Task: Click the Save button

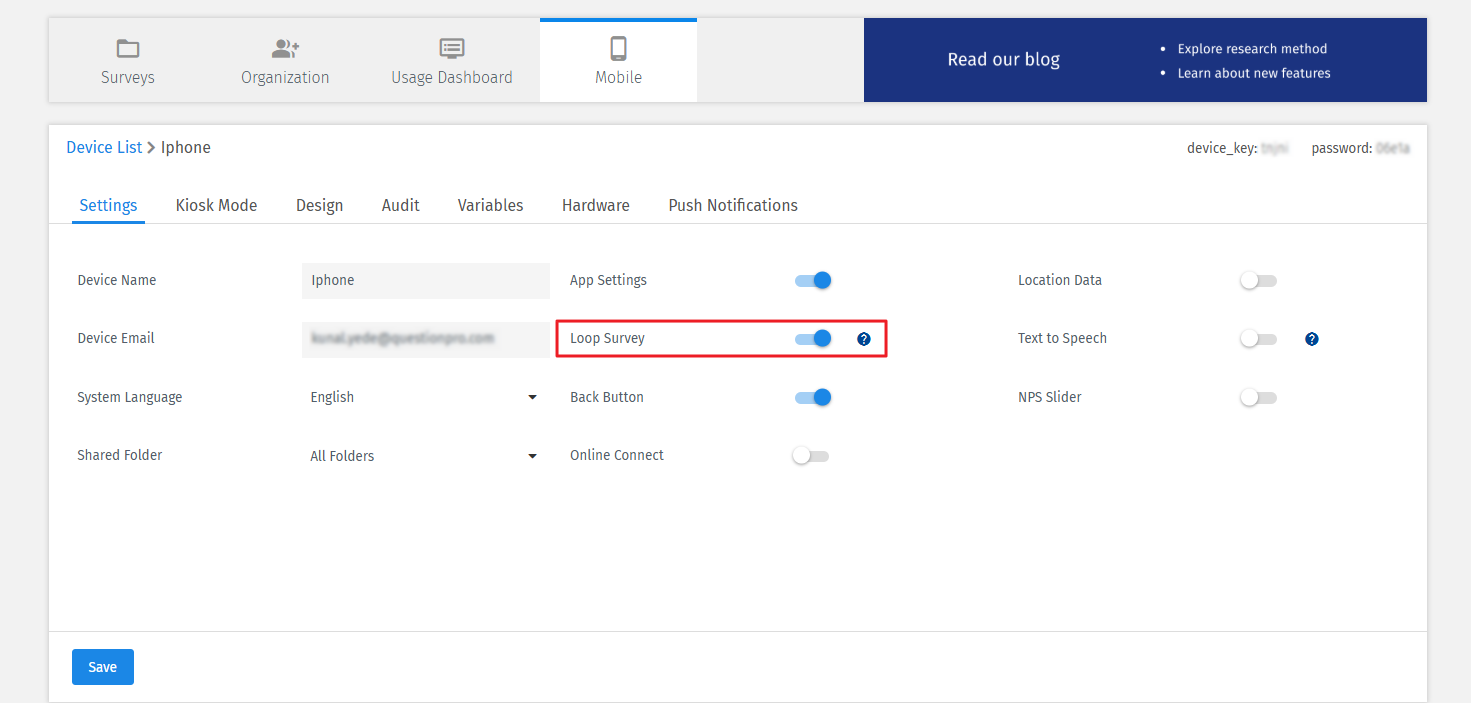Action: tap(103, 667)
